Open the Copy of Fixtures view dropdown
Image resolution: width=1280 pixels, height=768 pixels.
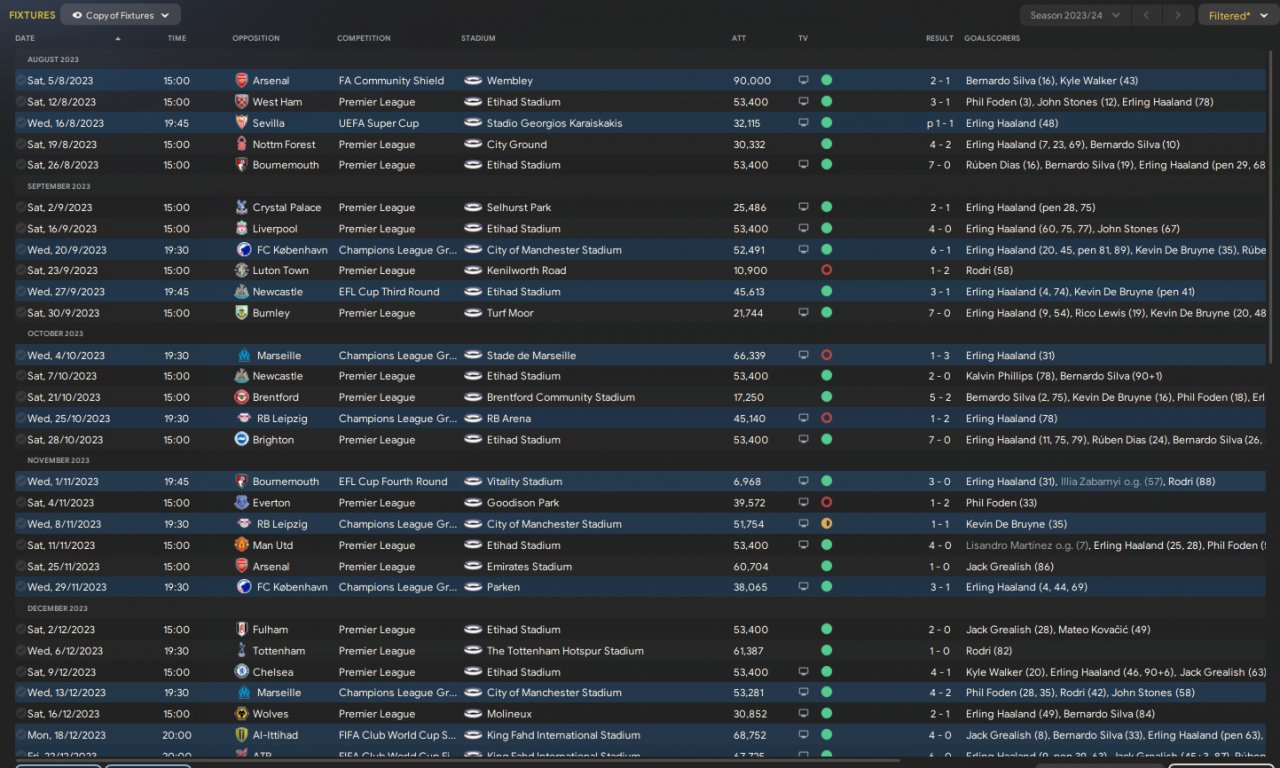click(x=121, y=15)
